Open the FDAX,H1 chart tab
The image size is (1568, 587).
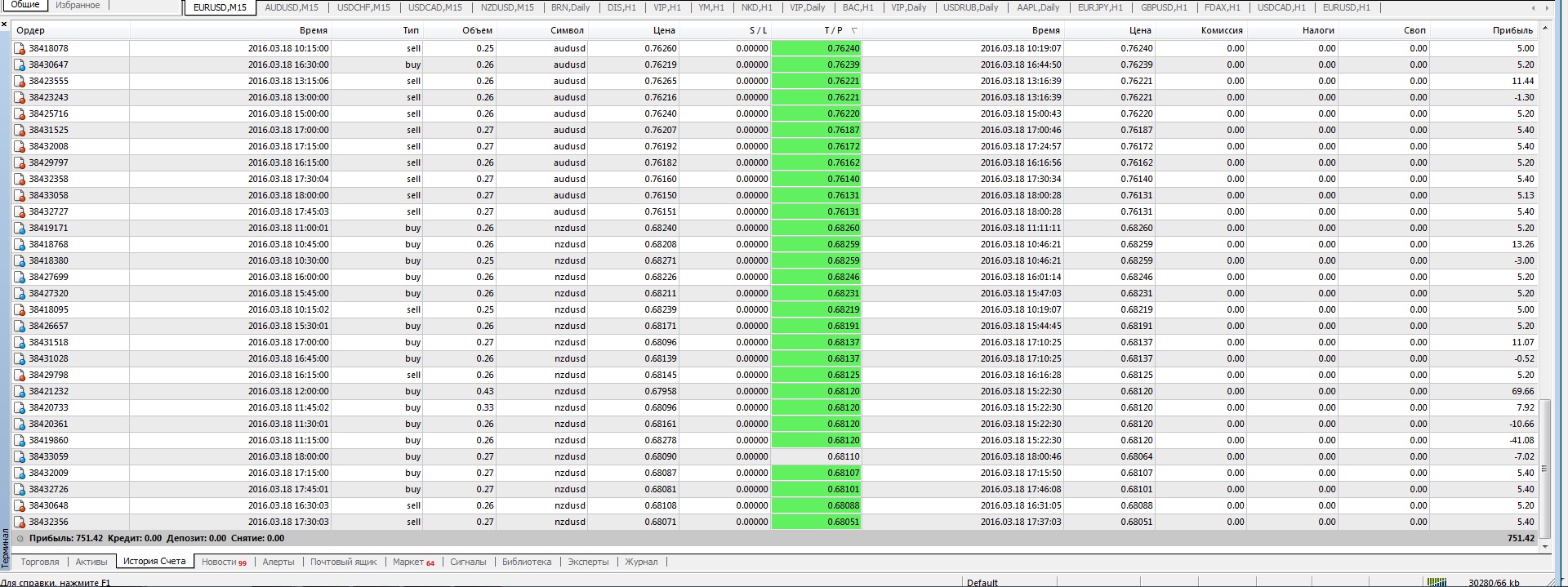(1222, 7)
